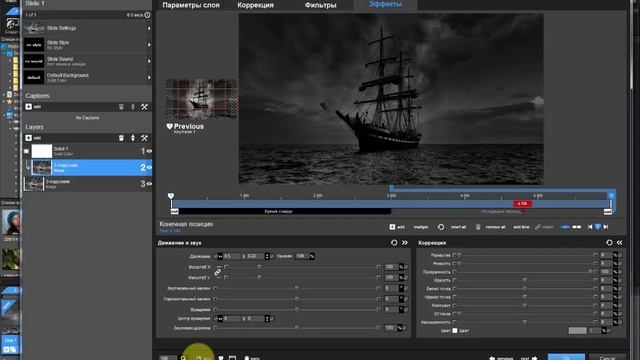Expand Slide Settings arrow

tap(149, 29)
